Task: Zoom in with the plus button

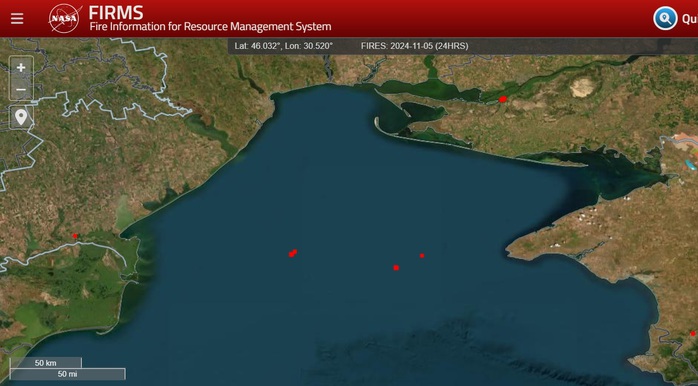Action: pyautogui.click(x=21, y=68)
